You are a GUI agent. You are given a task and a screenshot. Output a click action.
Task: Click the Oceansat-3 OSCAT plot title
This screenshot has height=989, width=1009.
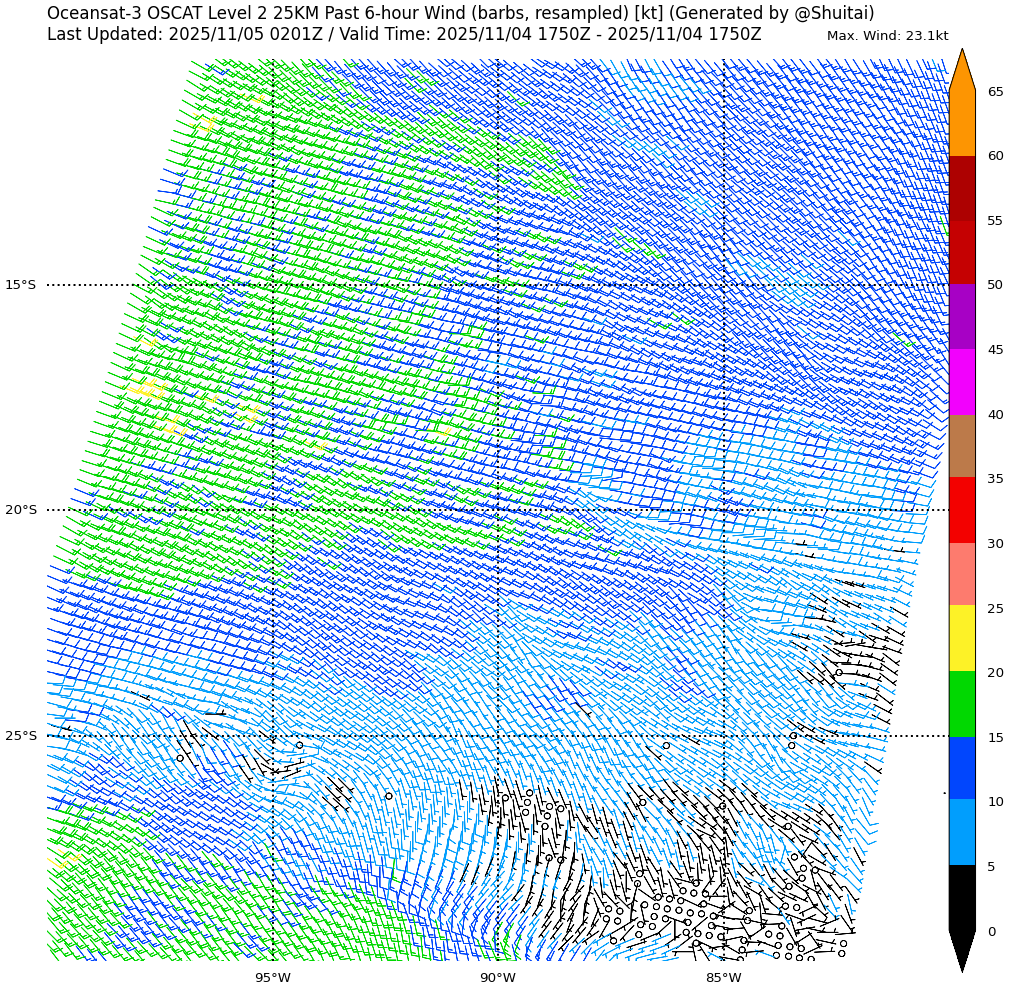pyautogui.click(x=460, y=13)
